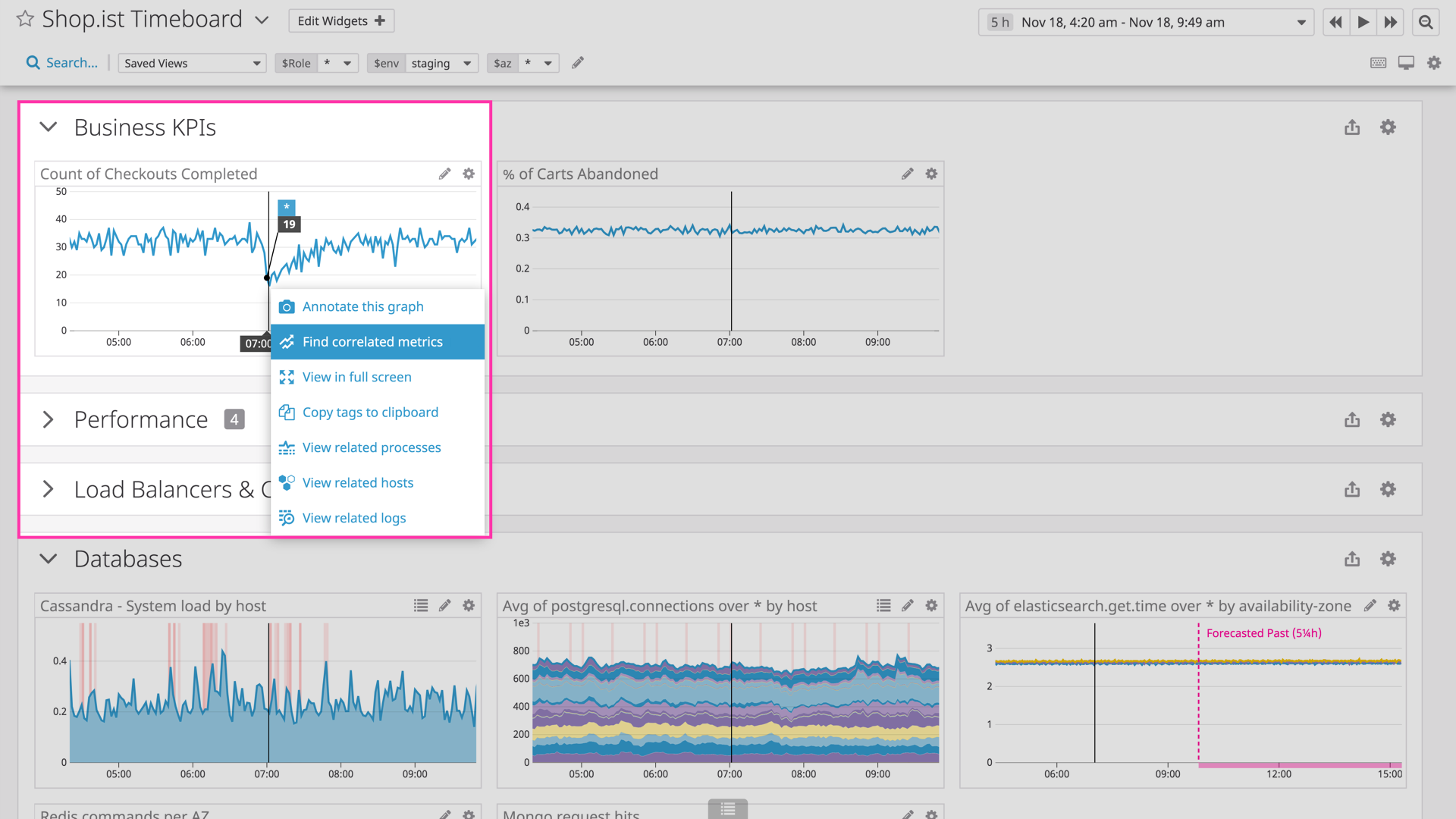The image size is (1456, 819).
Task: Edit template variables with pencil icon
Action: pos(578,63)
